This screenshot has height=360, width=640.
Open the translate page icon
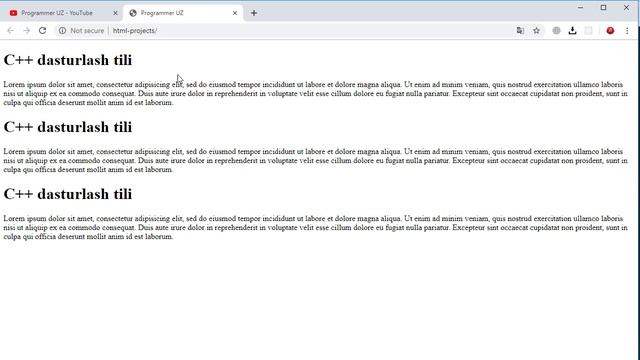pos(520,31)
